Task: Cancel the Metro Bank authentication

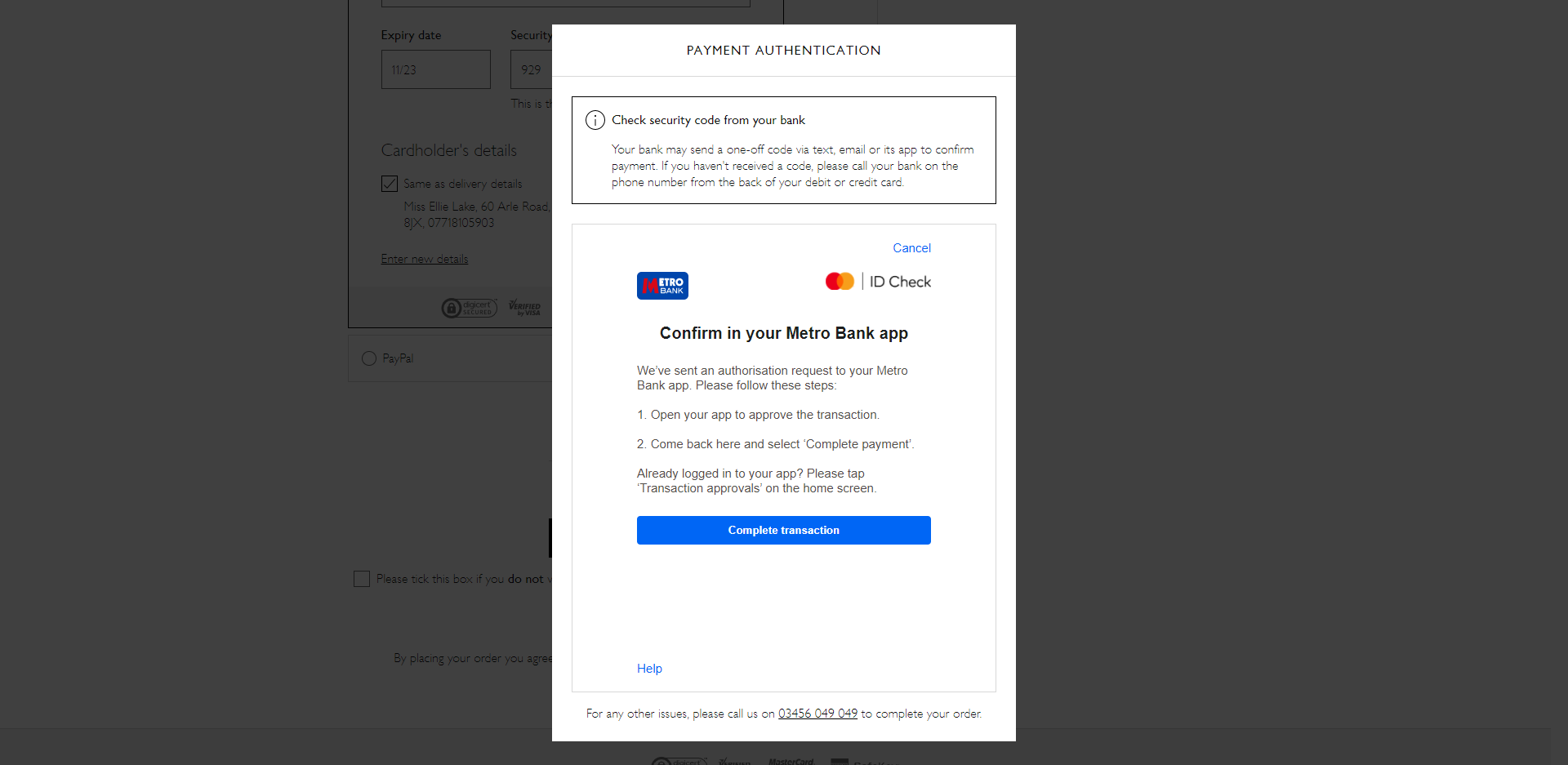Action: 911,248
